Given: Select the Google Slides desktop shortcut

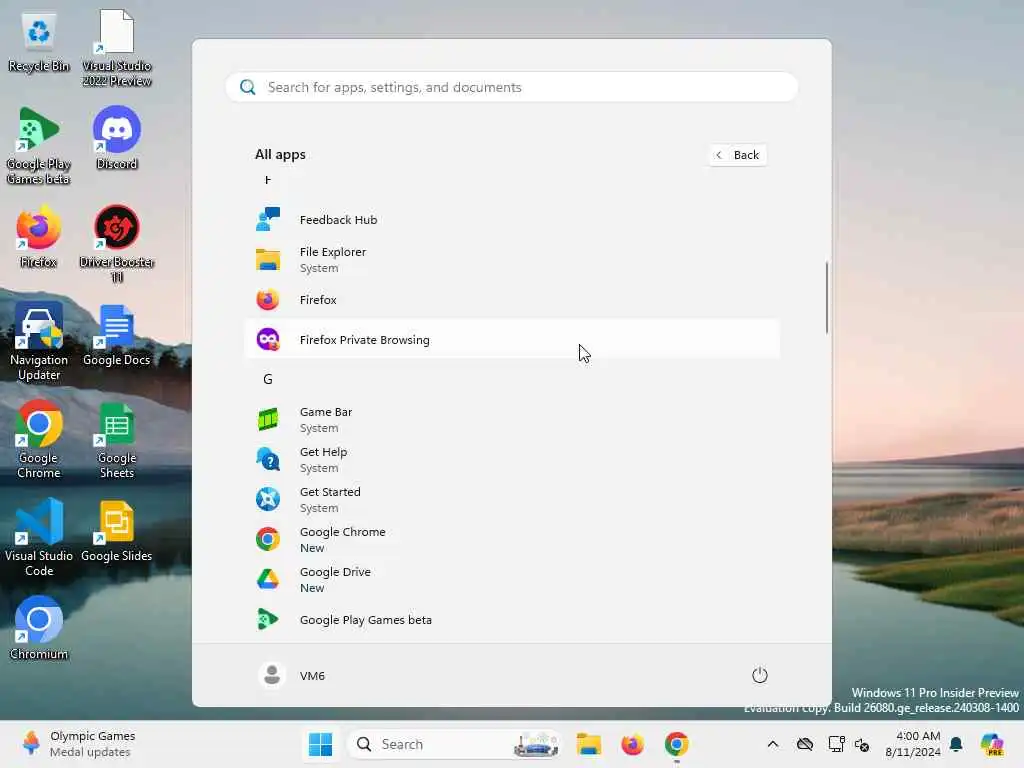Looking at the screenshot, I should [x=117, y=530].
